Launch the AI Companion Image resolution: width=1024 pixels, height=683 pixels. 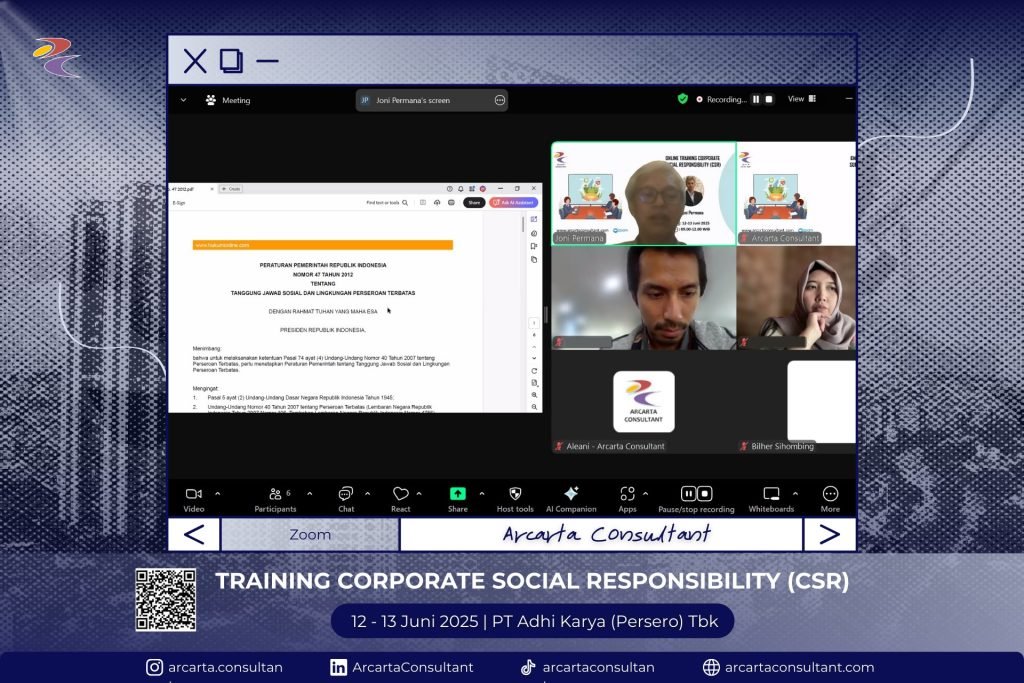pyautogui.click(x=571, y=494)
